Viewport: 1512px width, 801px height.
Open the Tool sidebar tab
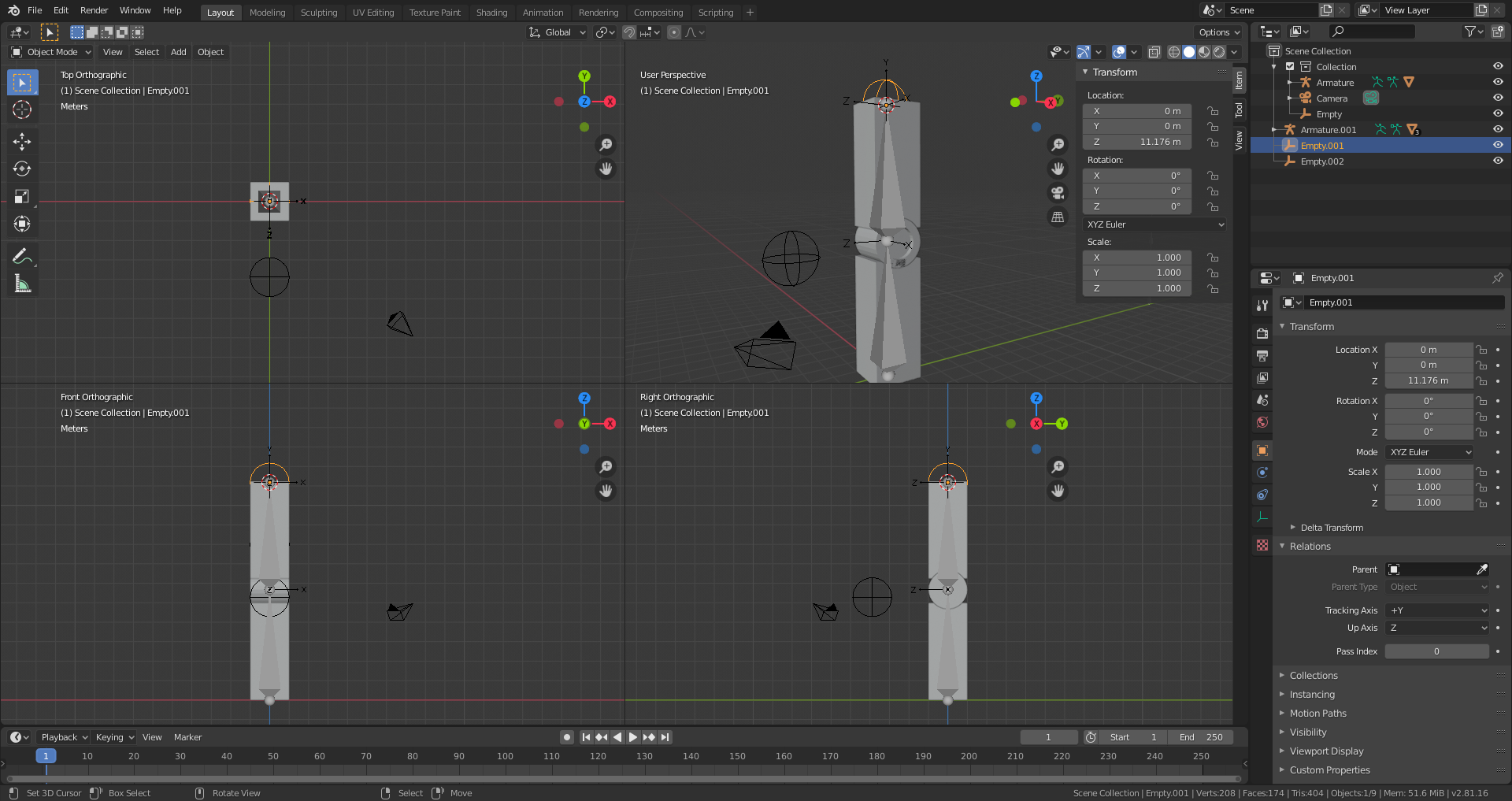(1239, 109)
